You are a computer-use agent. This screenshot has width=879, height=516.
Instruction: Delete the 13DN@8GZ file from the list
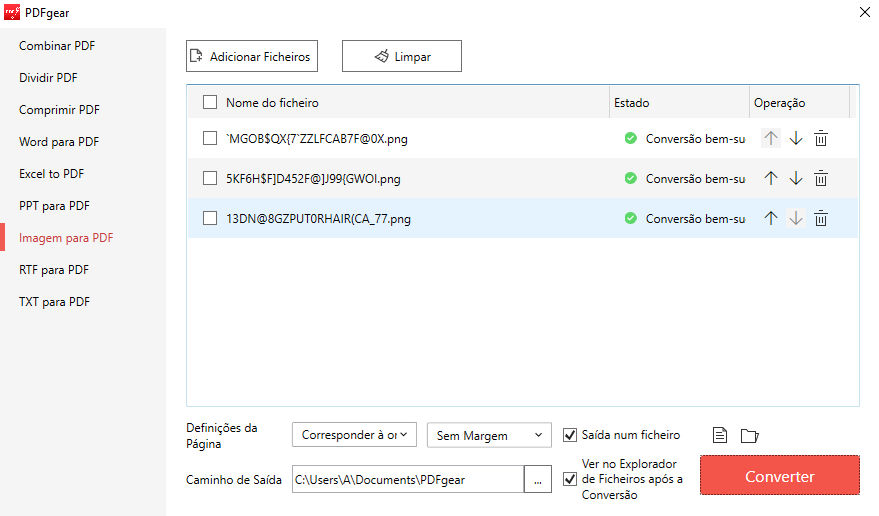821,218
